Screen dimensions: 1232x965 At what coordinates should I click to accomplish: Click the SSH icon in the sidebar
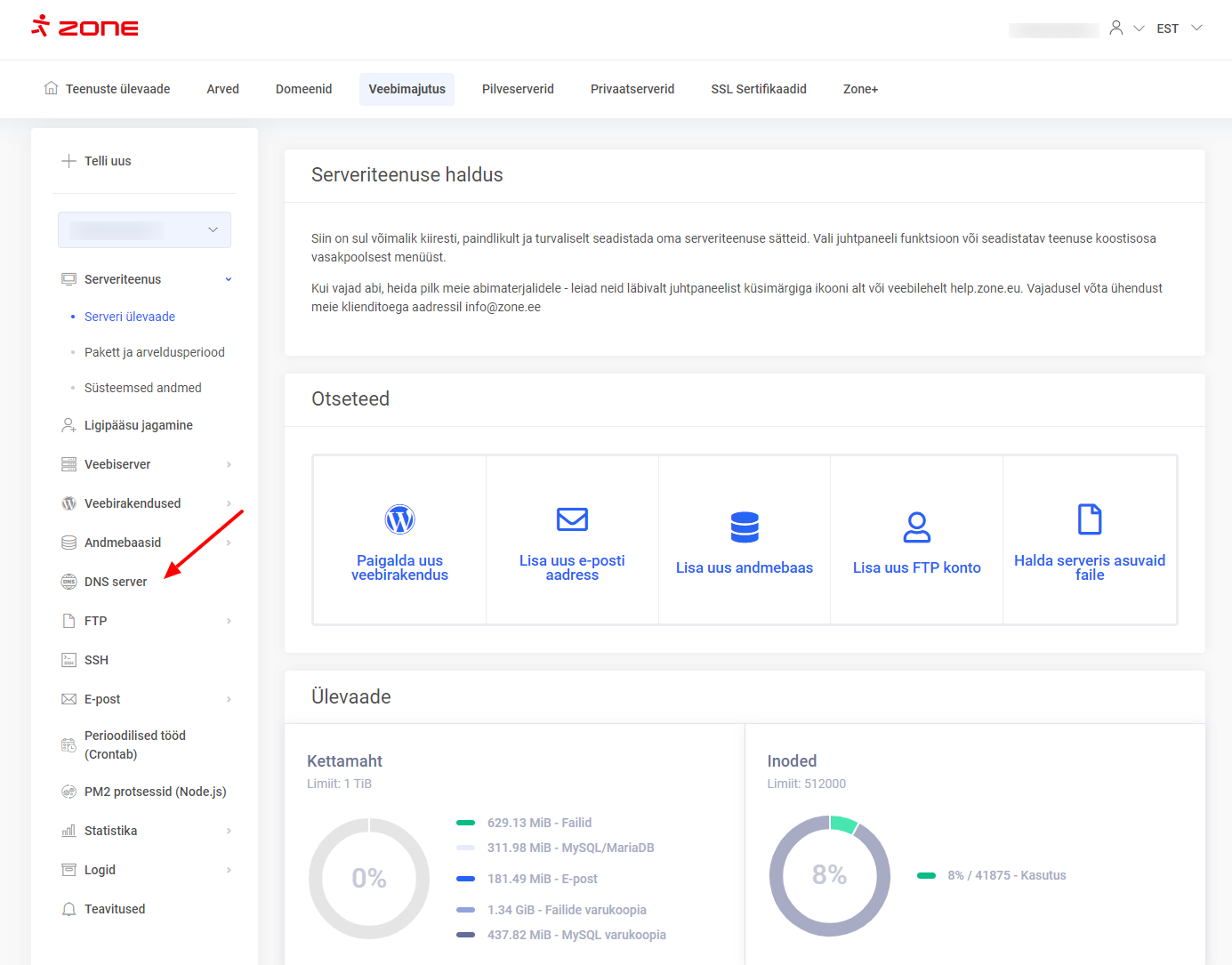68,660
